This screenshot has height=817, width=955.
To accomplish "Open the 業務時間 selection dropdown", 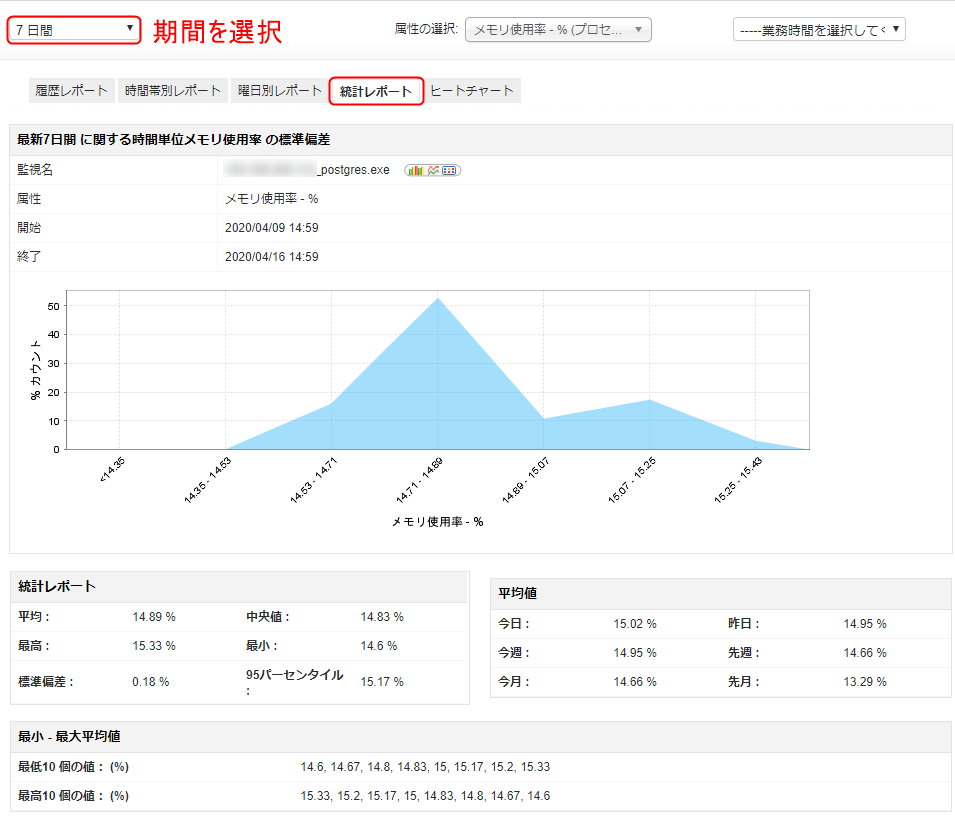I will (x=818, y=30).
